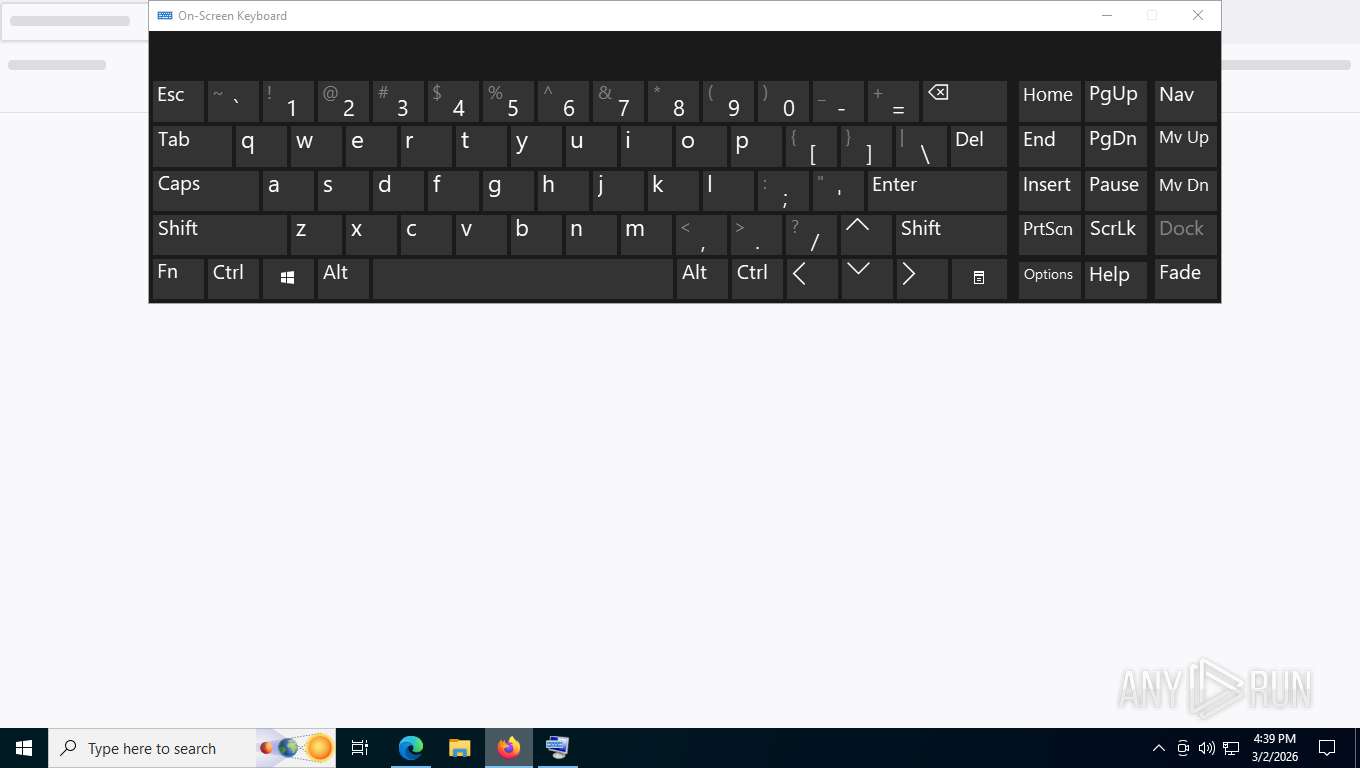The image size is (1360, 768).
Task: Click the Enter key
Action: pos(937,190)
